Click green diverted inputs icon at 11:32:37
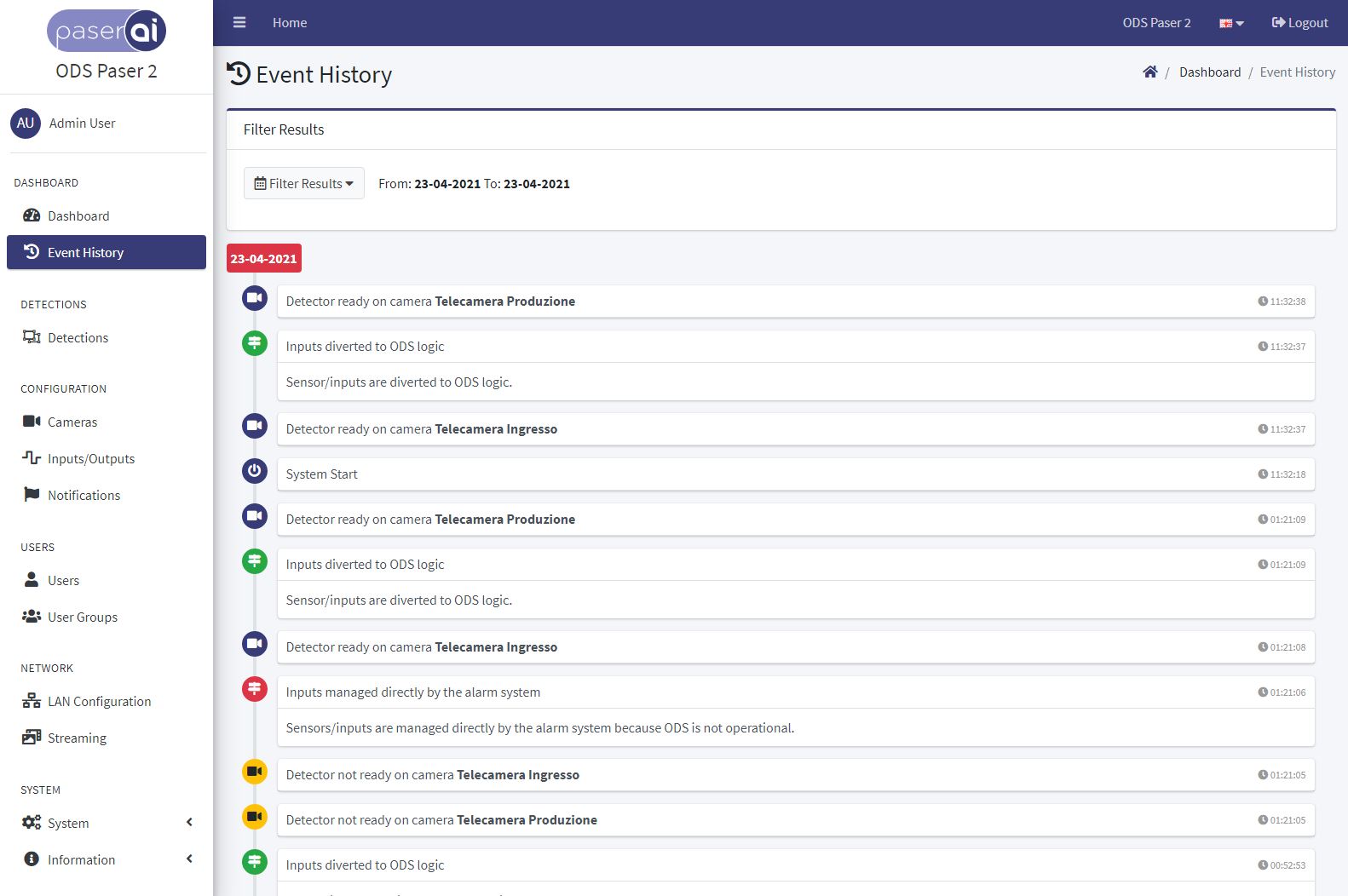 click(x=254, y=343)
